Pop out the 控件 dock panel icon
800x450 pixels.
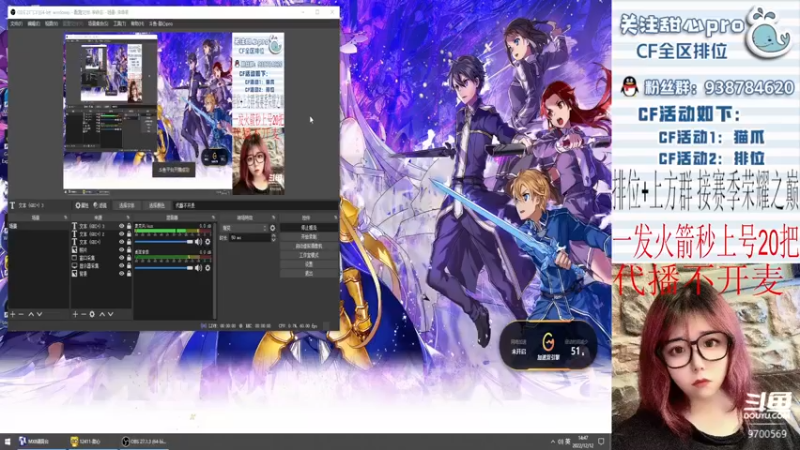click(335, 218)
